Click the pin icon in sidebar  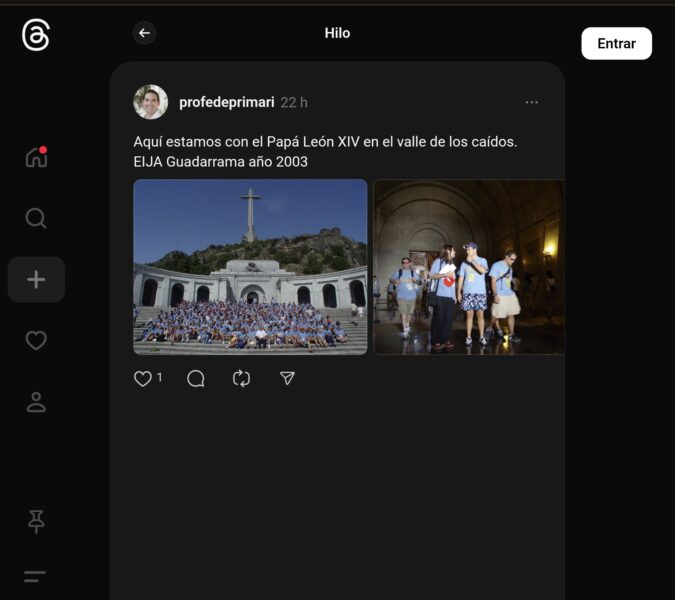coord(36,522)
